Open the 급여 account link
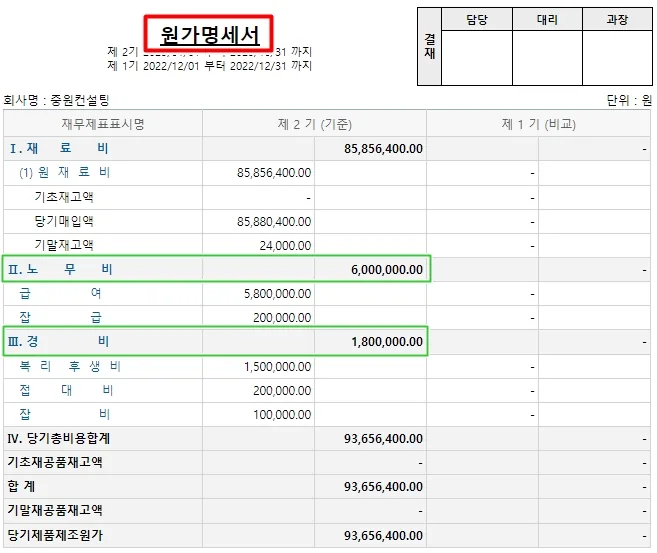This screenshot has height=553, width=657. pos(60,293)
